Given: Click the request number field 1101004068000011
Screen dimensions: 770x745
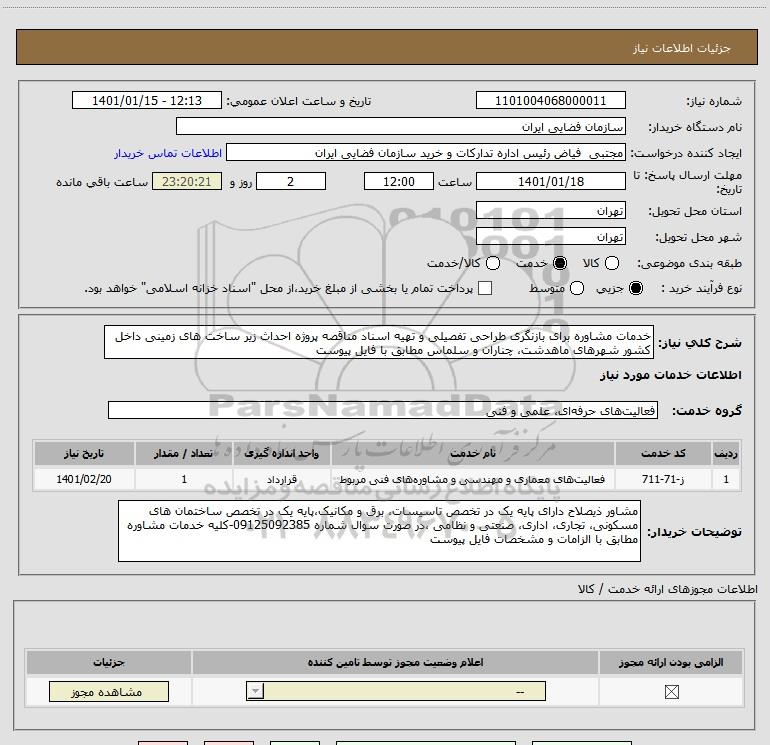Looking at the screenshot, I should (550, 100).
